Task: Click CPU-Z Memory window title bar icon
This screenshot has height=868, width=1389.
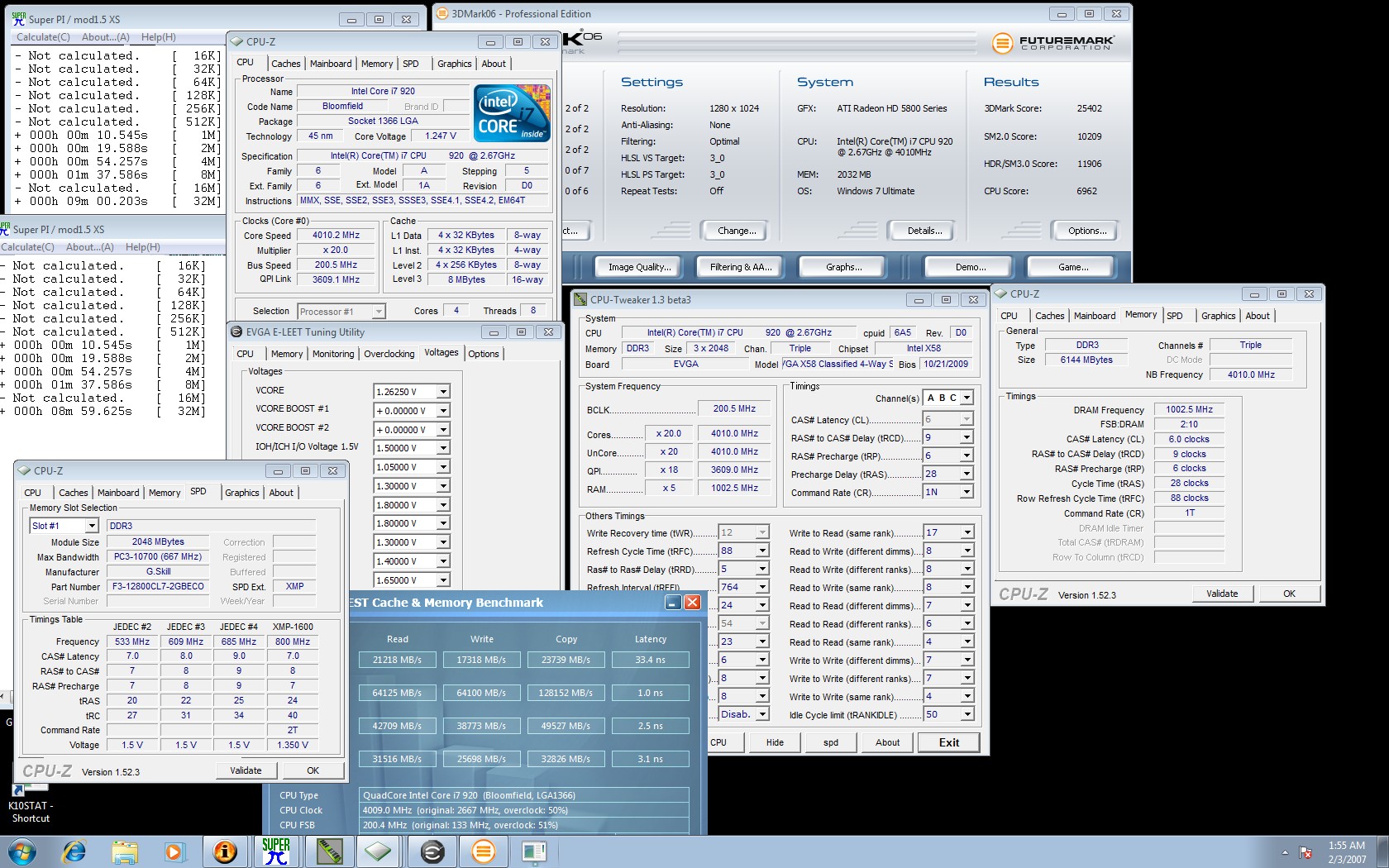Action: click(1000, 293)
